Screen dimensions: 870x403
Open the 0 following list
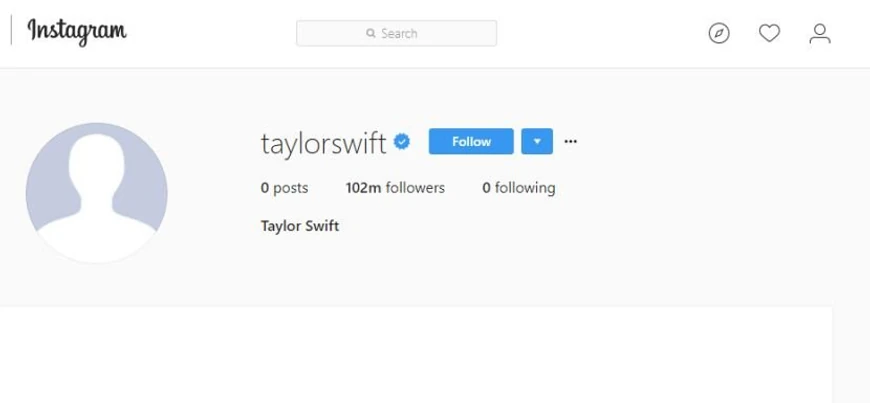pos(519,188)
